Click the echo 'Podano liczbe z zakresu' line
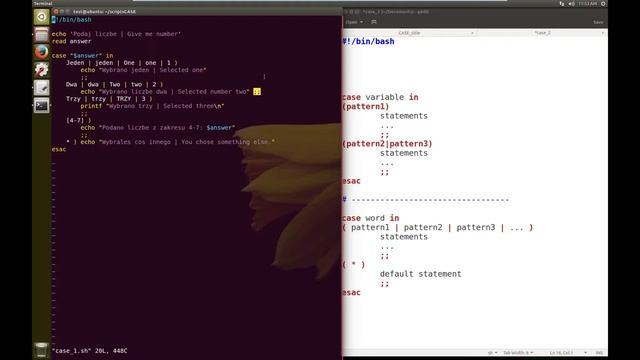 pos(158,128)
